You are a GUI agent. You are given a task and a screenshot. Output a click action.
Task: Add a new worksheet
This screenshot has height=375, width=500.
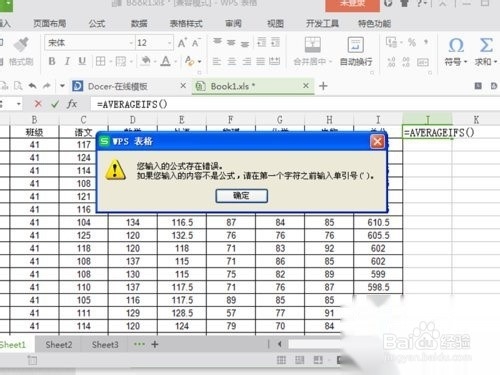(x=155, y=344)
